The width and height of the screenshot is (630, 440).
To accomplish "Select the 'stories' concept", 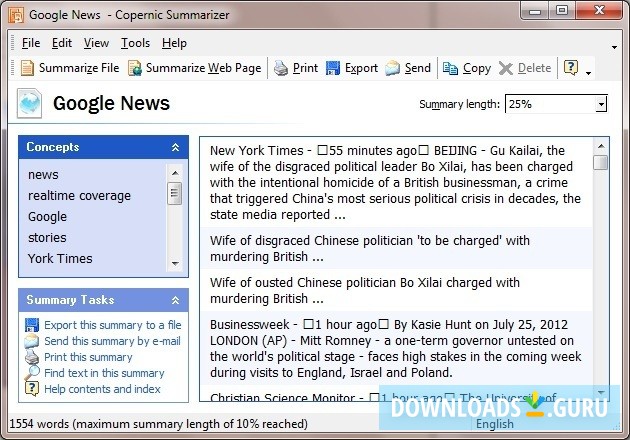I will click(47, 237).
